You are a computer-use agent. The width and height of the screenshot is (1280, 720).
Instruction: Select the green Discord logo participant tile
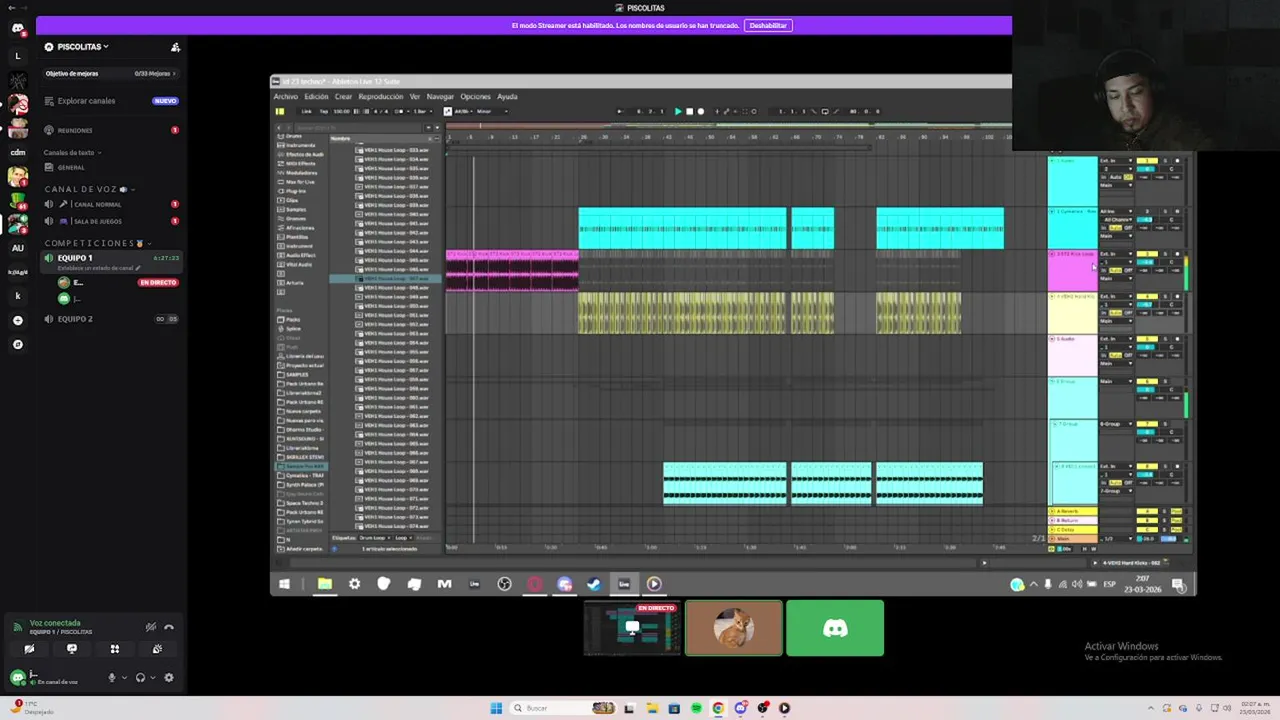(835, 628)
